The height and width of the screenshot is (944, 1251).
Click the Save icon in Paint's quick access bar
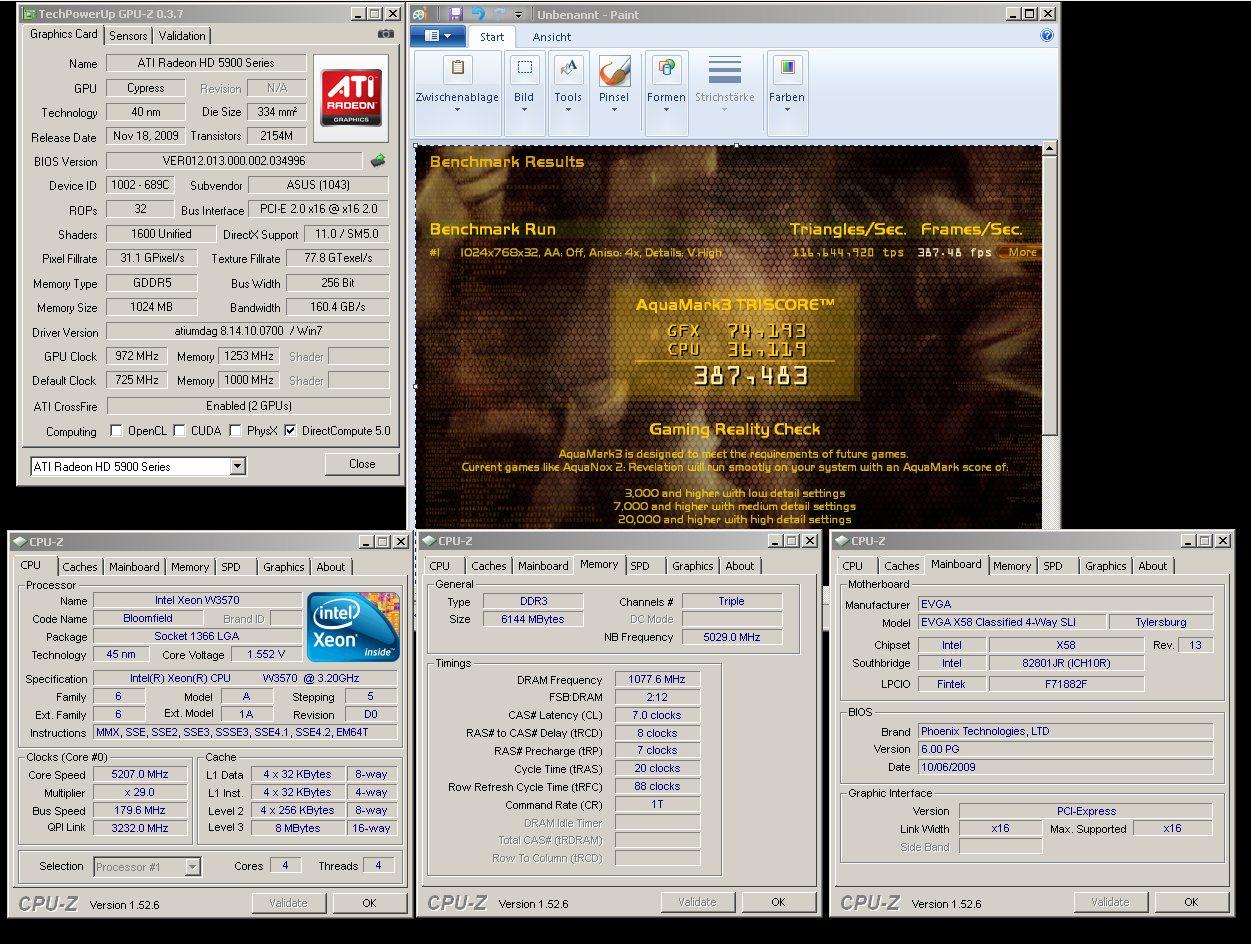tap(456, 14)
